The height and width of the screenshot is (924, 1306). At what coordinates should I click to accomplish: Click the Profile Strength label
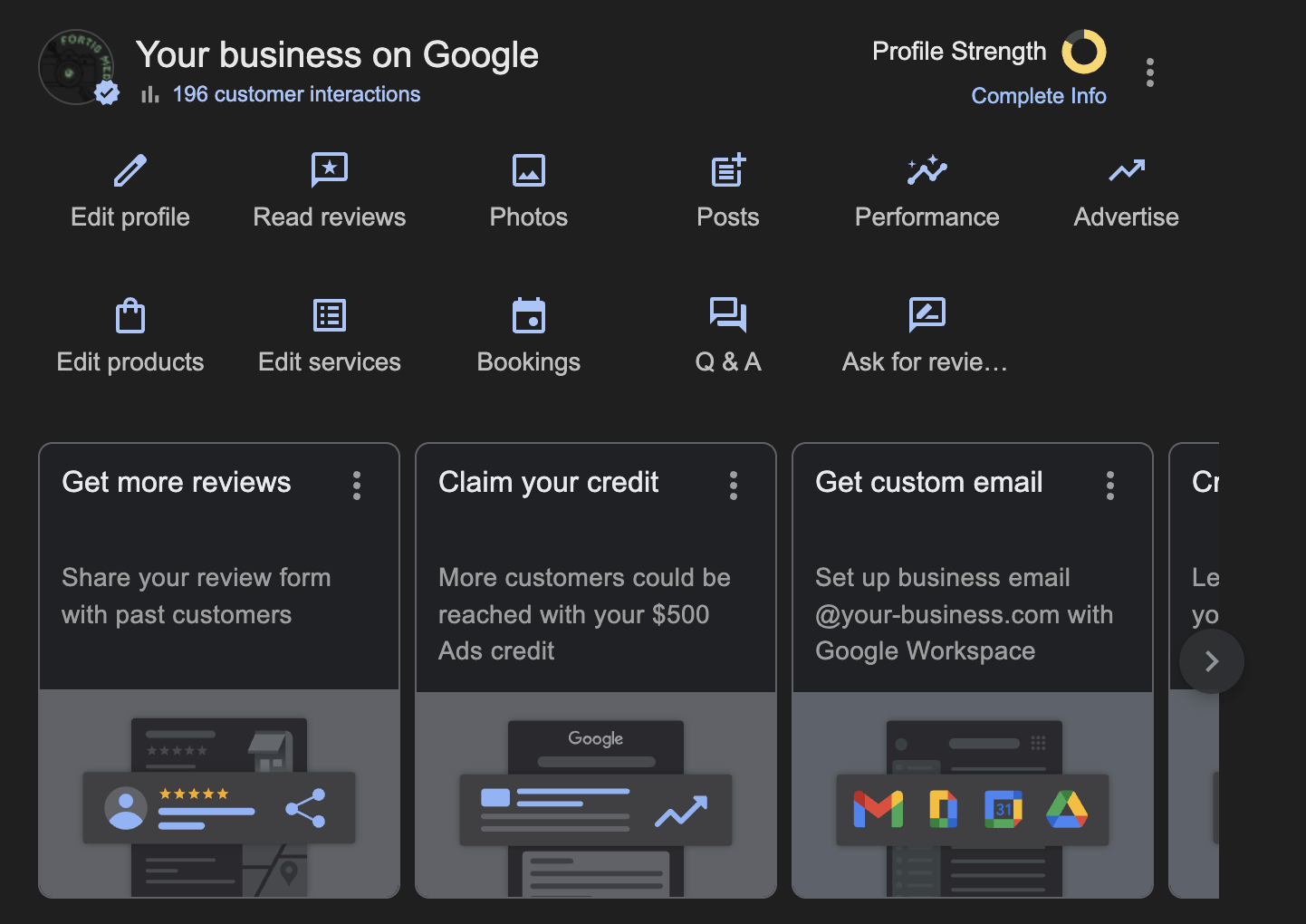[x=959, y=52]
